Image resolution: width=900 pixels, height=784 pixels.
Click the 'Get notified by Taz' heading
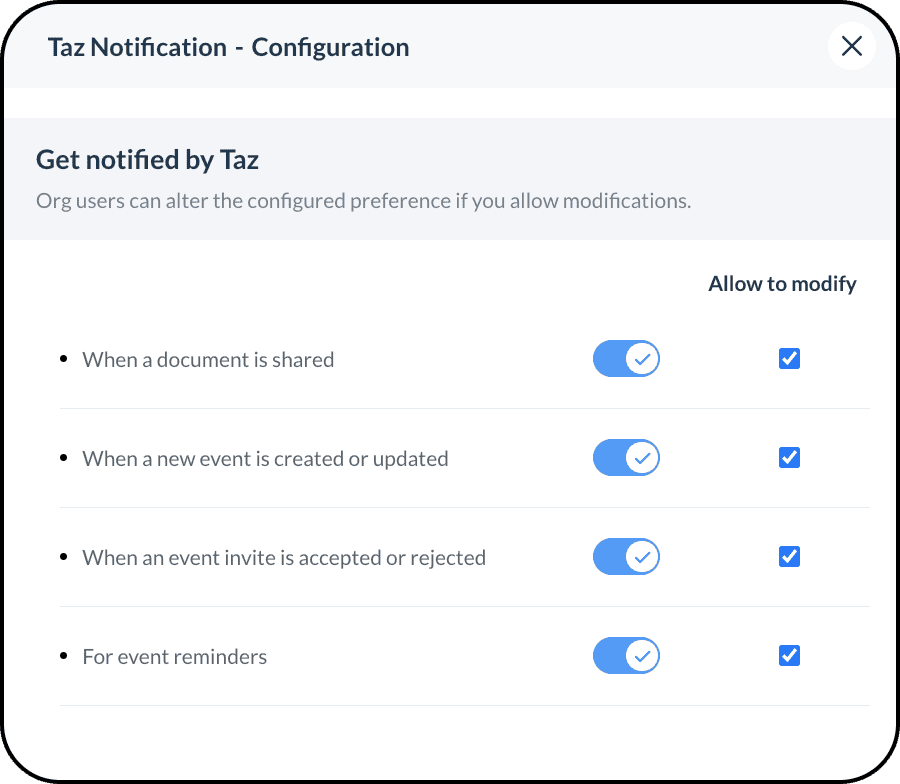coord(148,159)
